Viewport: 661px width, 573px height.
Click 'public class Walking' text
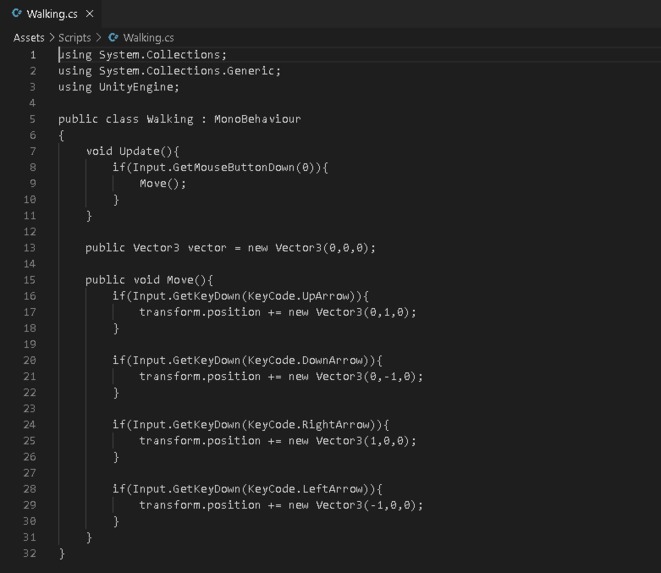126,119
